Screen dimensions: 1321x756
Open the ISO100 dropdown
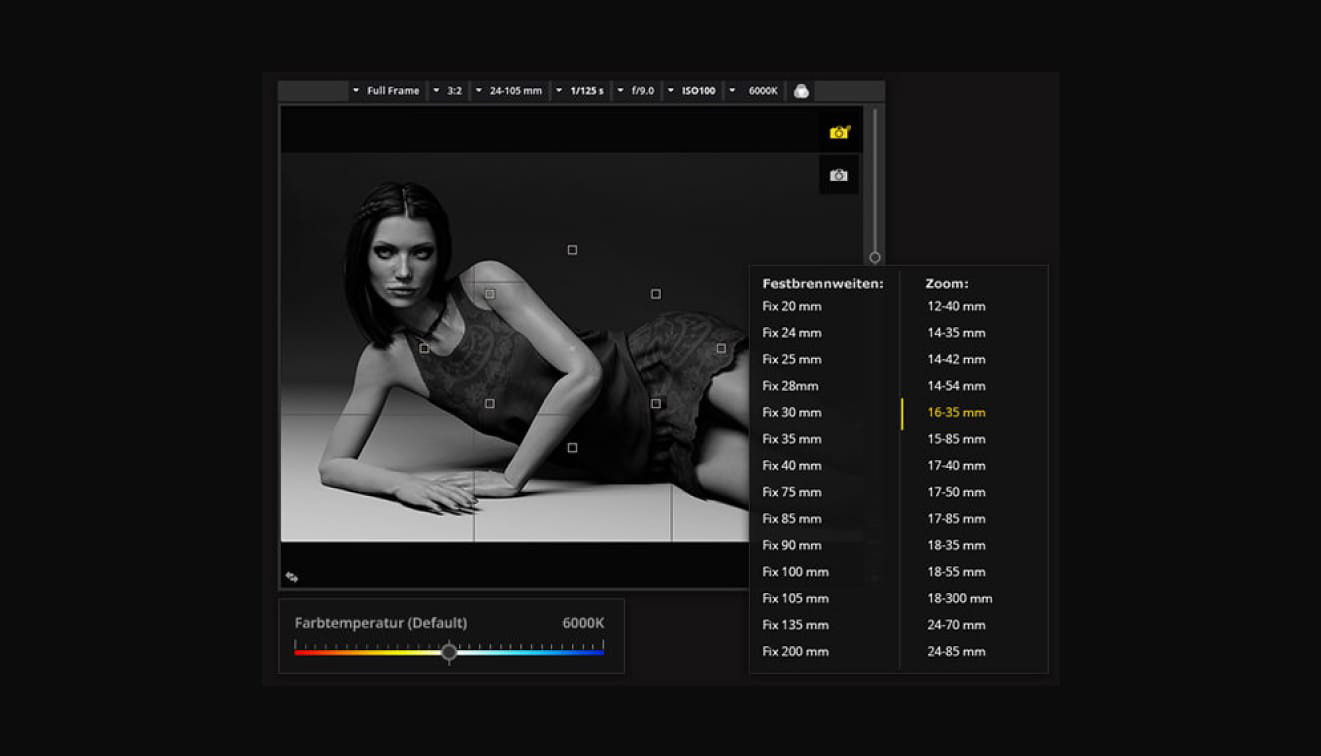point(691,91)
